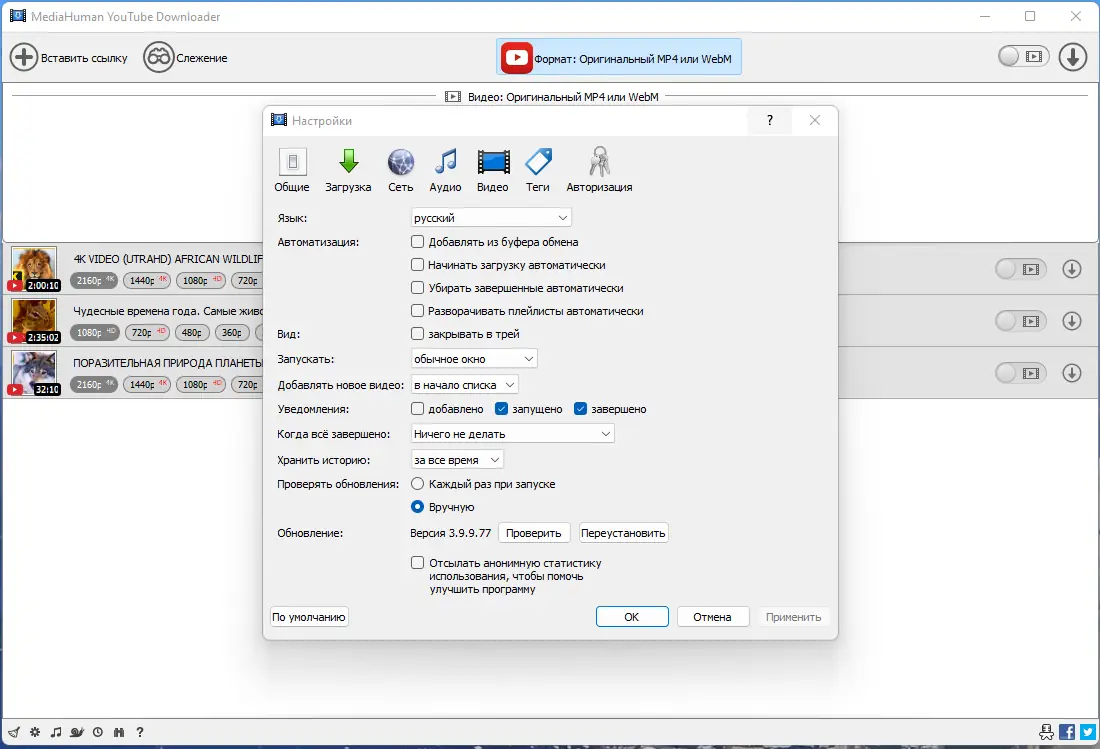Viewport: 1100px width, 749px height.
Task: Start all downloads with top-right arrow
Action: (1073, 57)
